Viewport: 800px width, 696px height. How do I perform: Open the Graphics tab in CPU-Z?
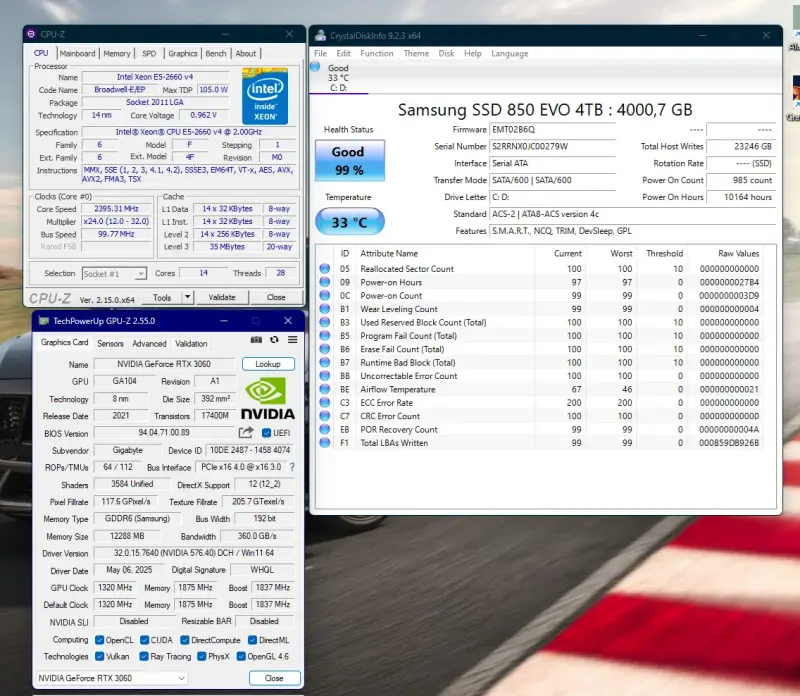click(x=183, y=54)
